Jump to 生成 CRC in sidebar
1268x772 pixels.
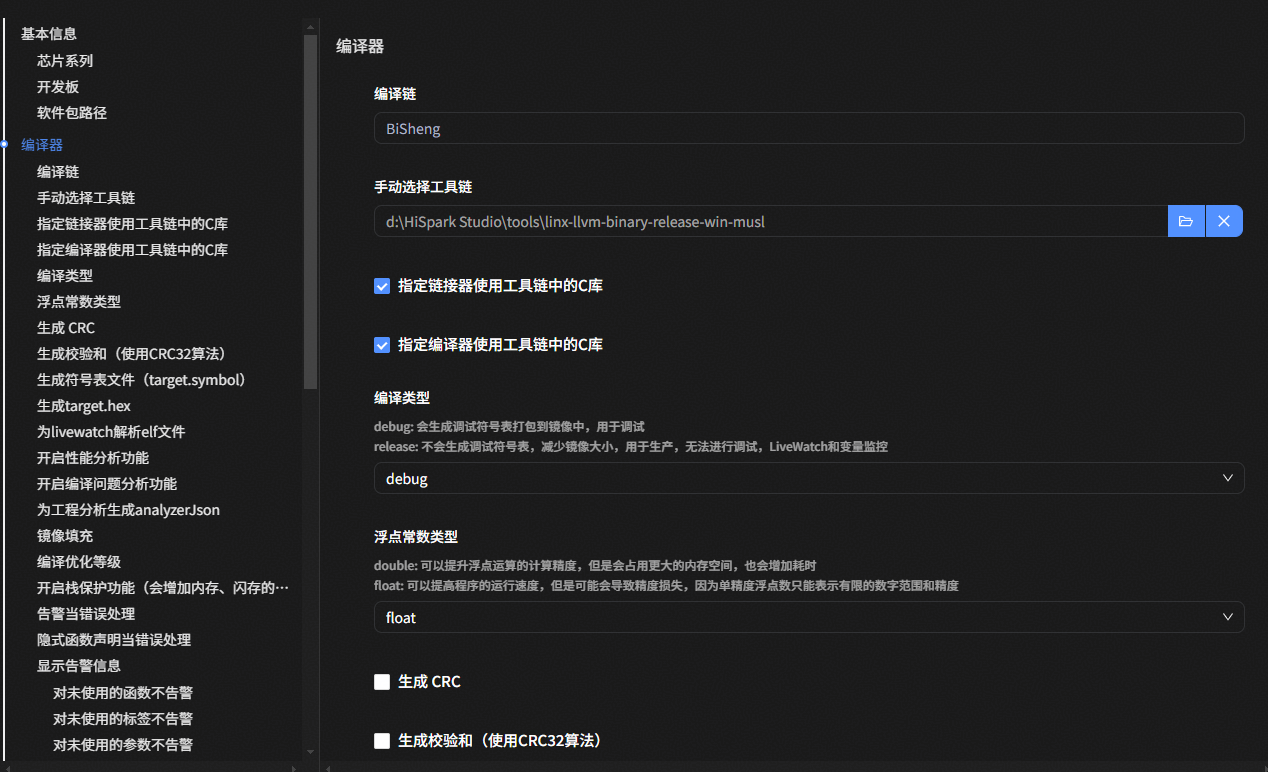click(x=66, y=328)
